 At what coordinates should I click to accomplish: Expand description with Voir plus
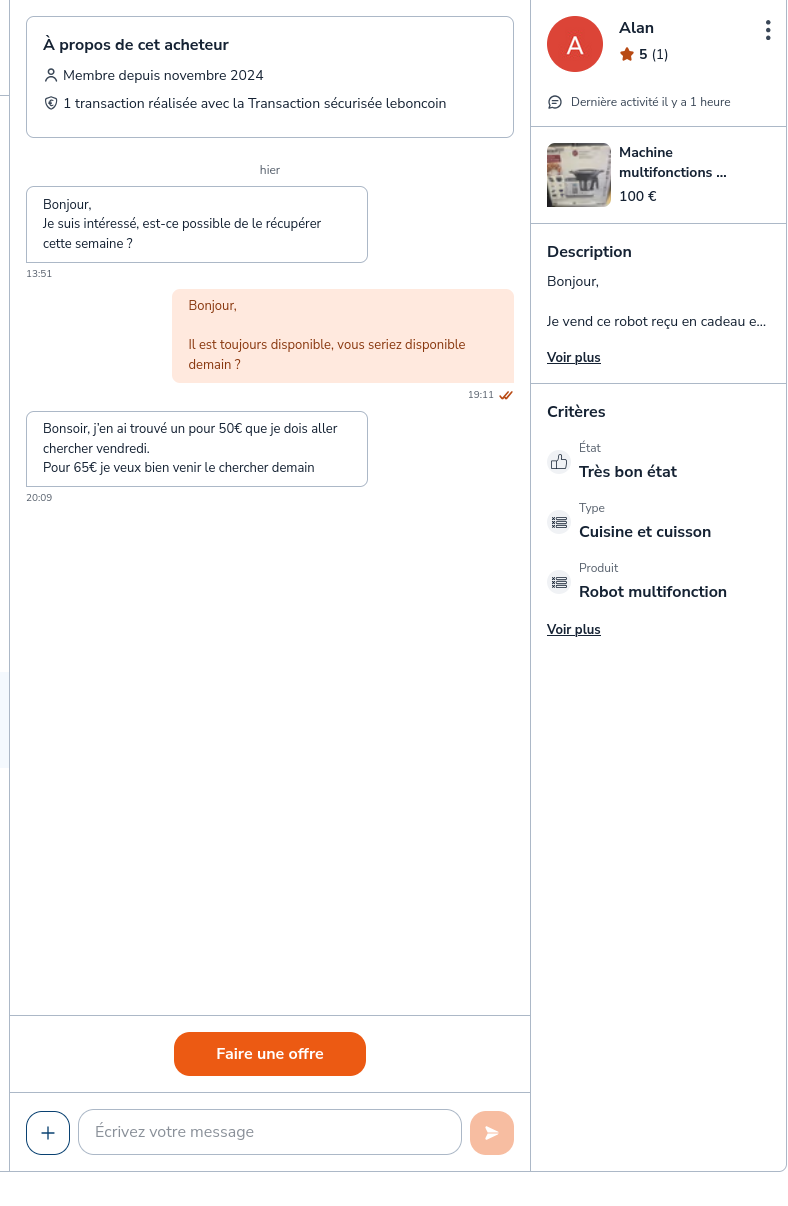[573, 357]
